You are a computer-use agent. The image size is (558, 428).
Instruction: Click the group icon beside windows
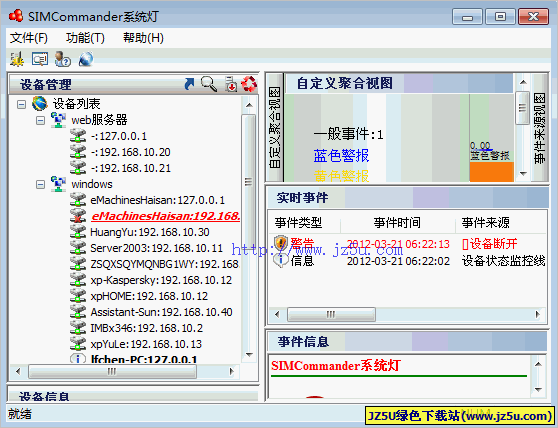coord(58,184)
